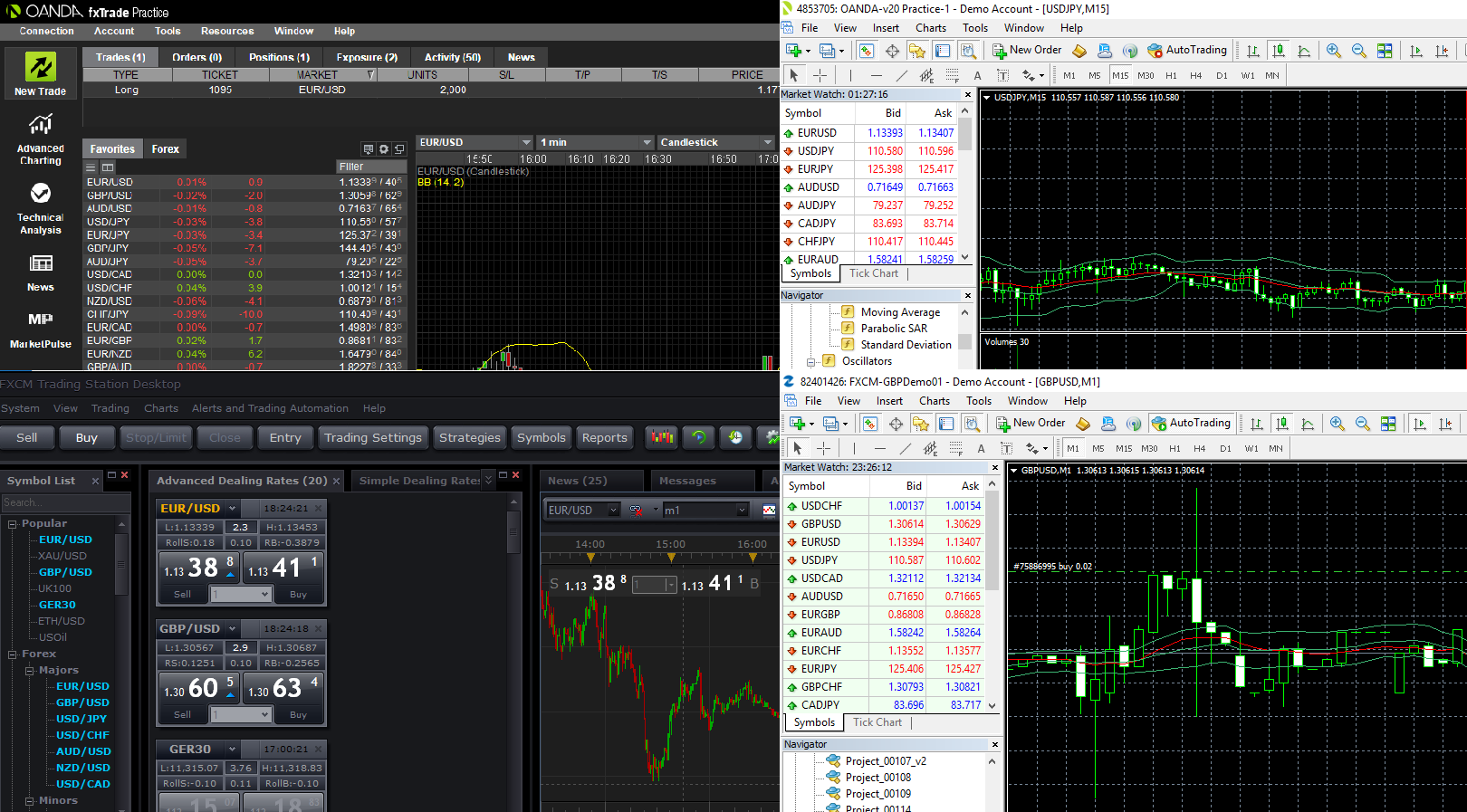Open m1 period dropdown in FXCM chart

tap(742, 511)
